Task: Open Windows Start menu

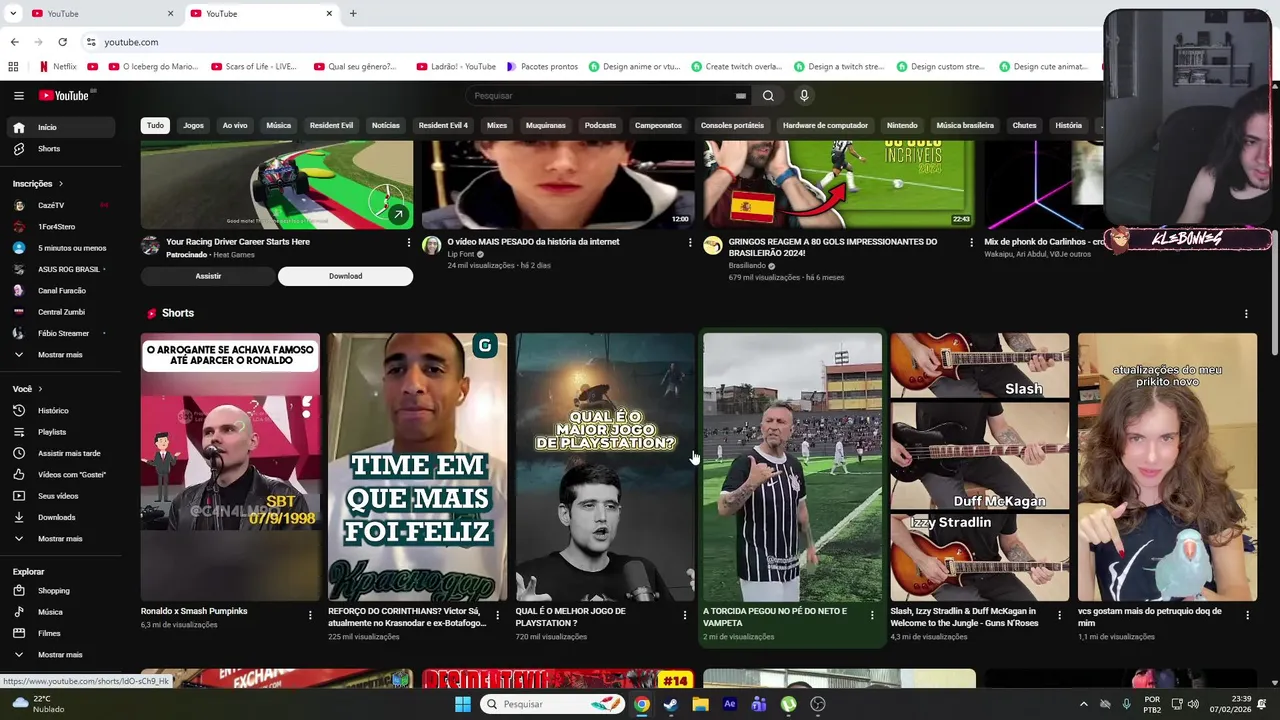Action: click(463, 704)
